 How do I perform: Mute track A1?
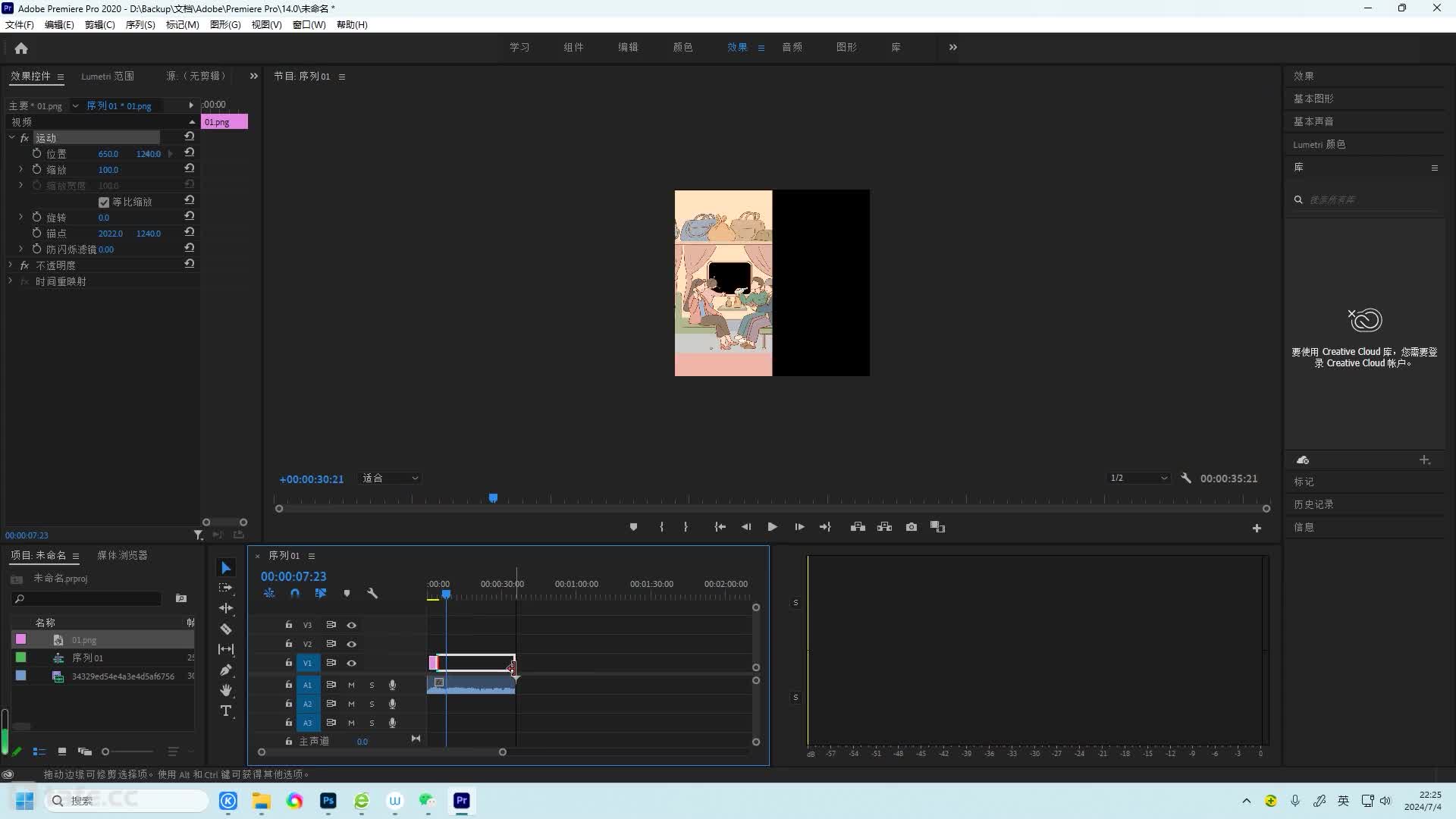tap(351, 685)
